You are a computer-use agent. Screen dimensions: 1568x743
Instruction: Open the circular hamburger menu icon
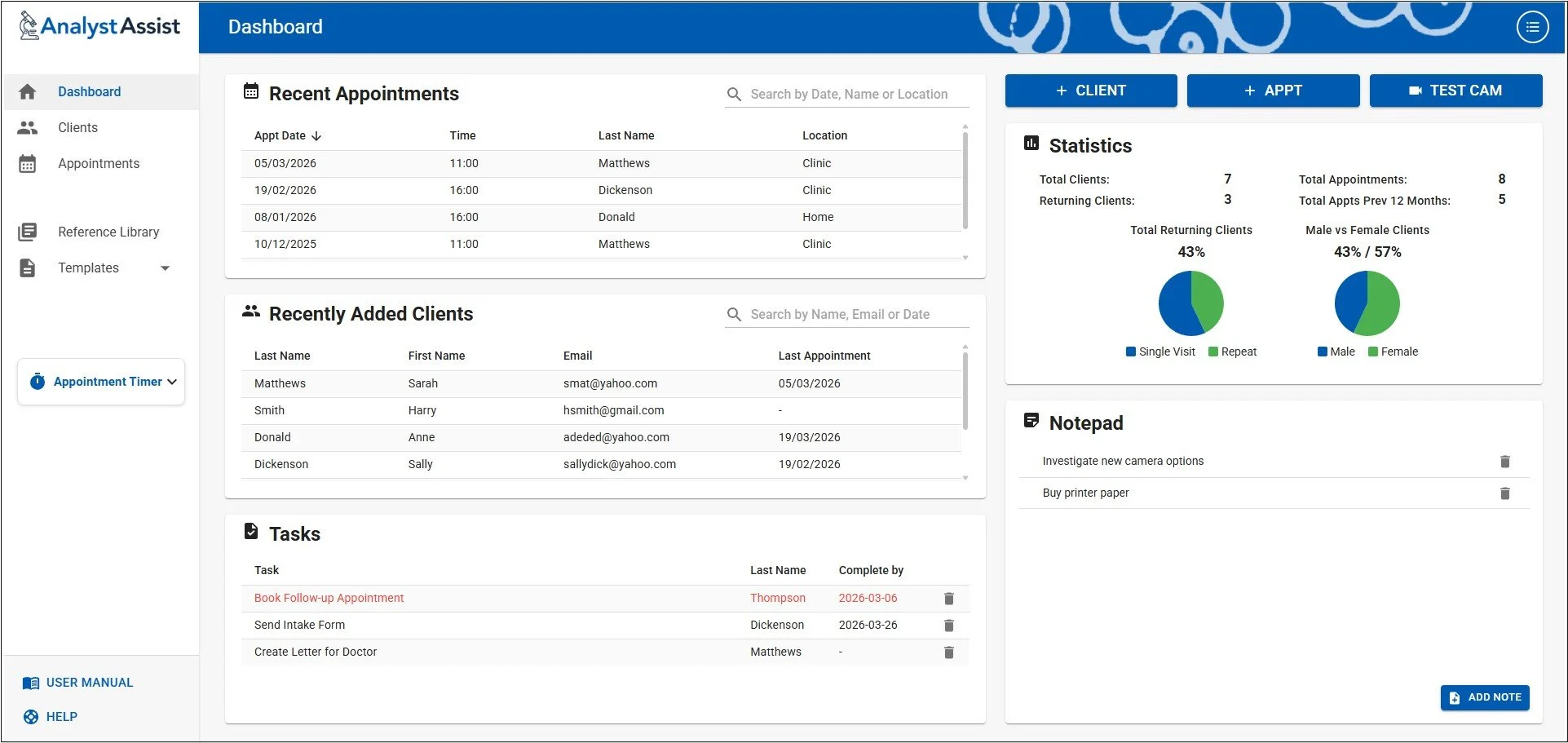(x=1532, y=26)
